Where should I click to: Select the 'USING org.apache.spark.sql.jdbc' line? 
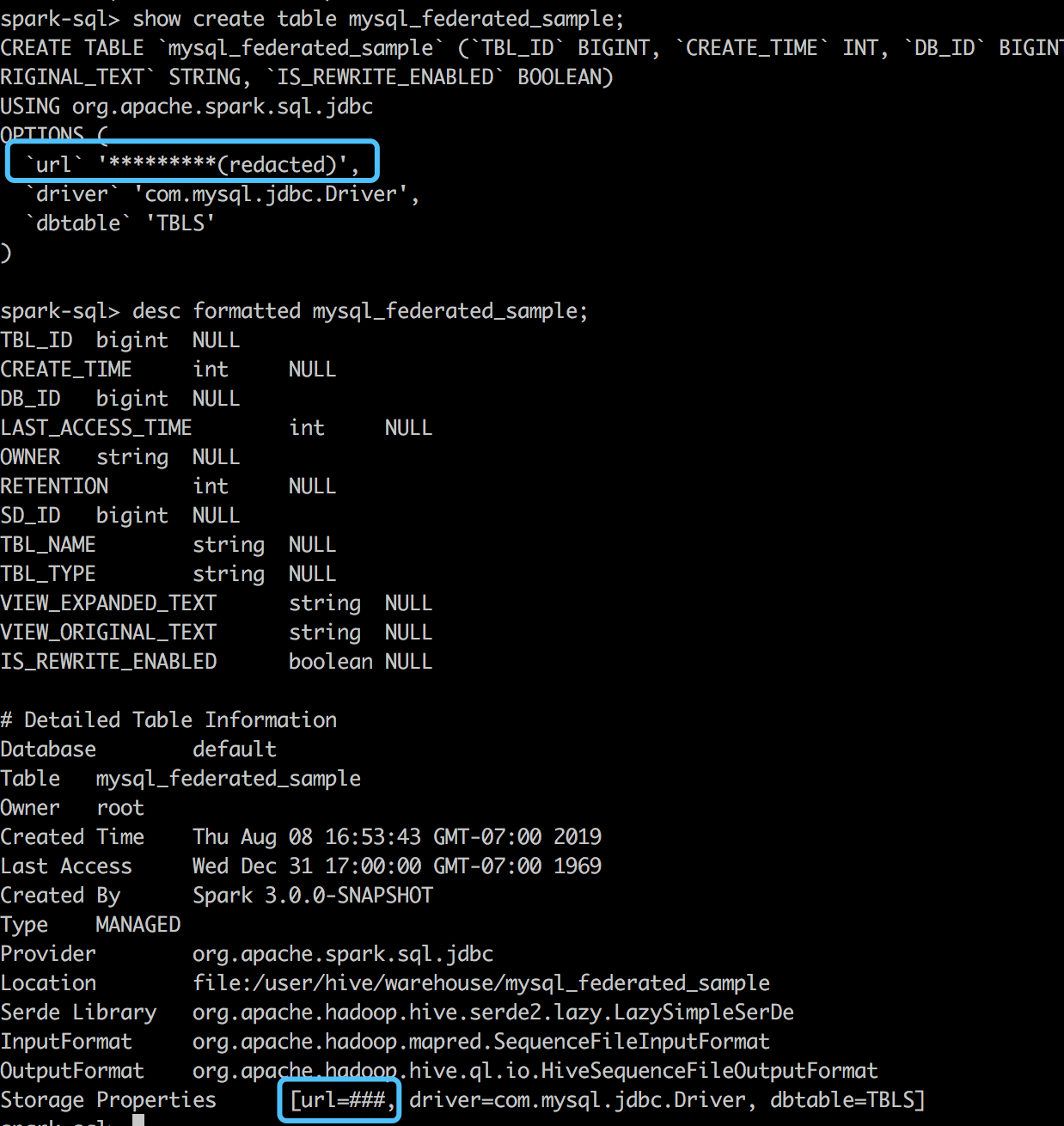click(x=187, y=107)
